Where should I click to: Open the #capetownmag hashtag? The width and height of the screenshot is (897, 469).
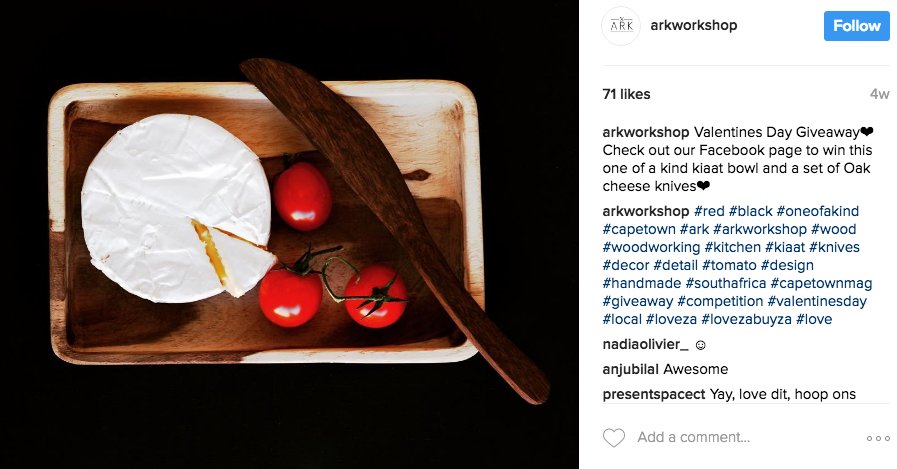[821, 283]
